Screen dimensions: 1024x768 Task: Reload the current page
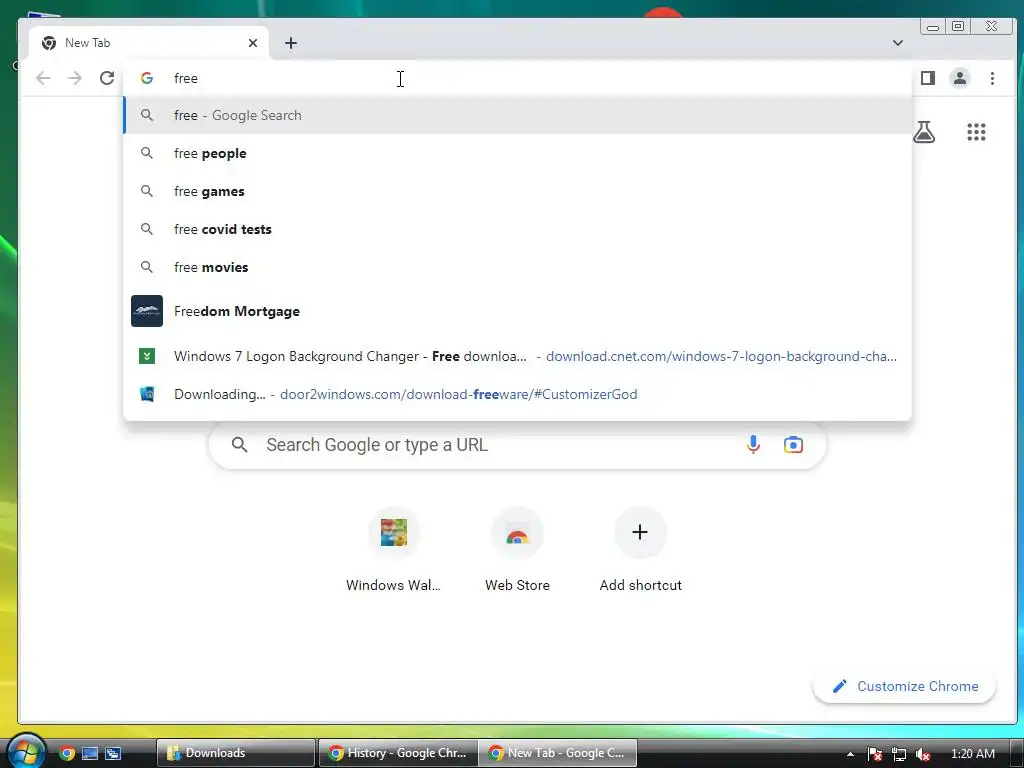[x=107, y=78]
